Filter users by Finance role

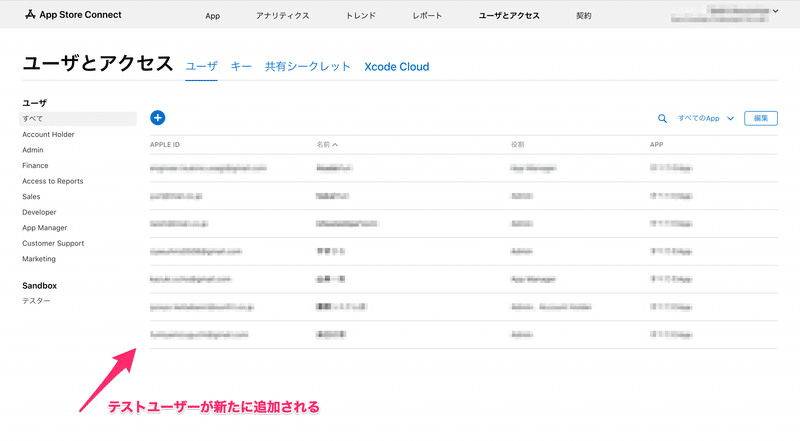tap(35, 165)
